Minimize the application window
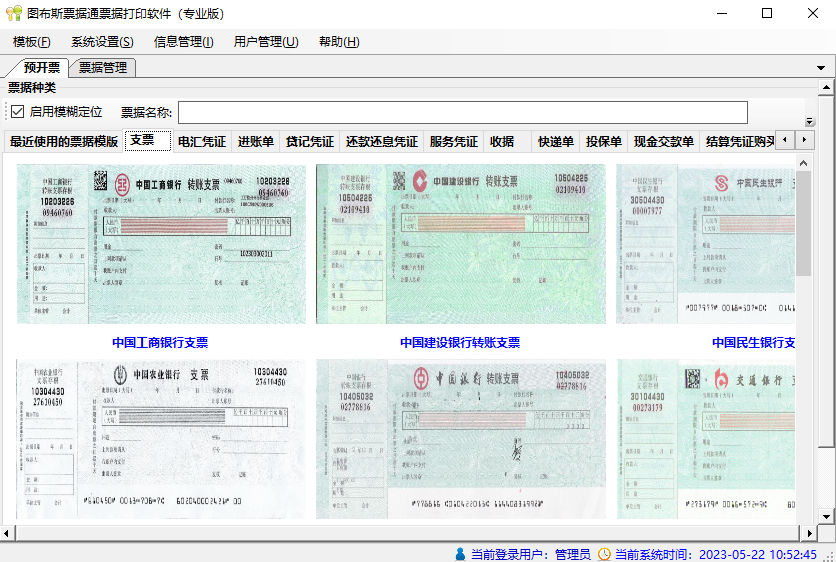The height and width of the screenshot is (562, 836). pyautogui.click(x=722, y=13)
